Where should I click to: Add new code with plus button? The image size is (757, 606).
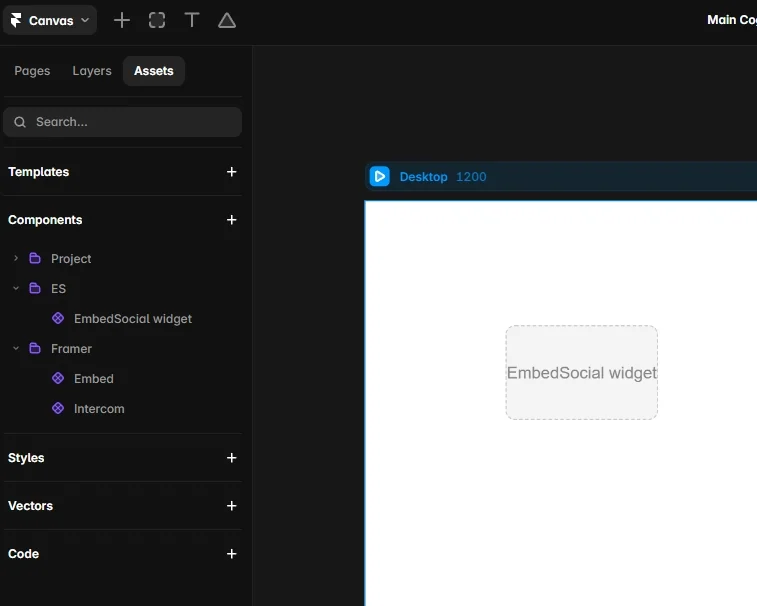232,554
